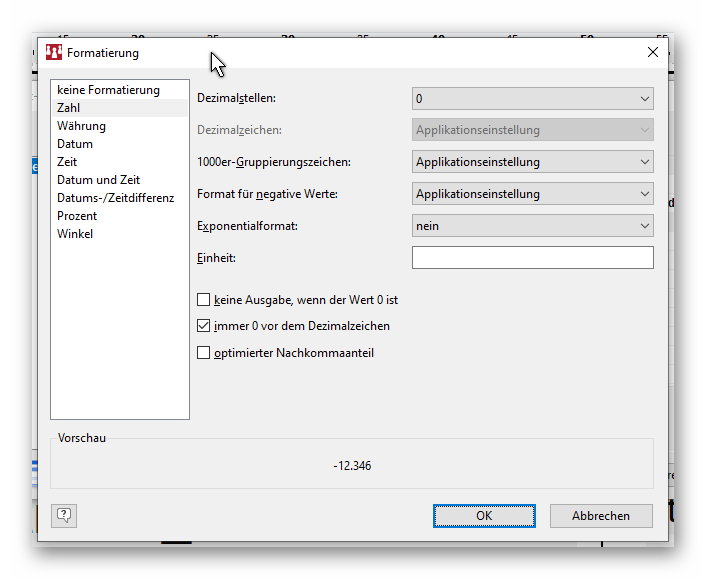
Task: Select 'Winkel' from the format list
Action: [75, 234]
